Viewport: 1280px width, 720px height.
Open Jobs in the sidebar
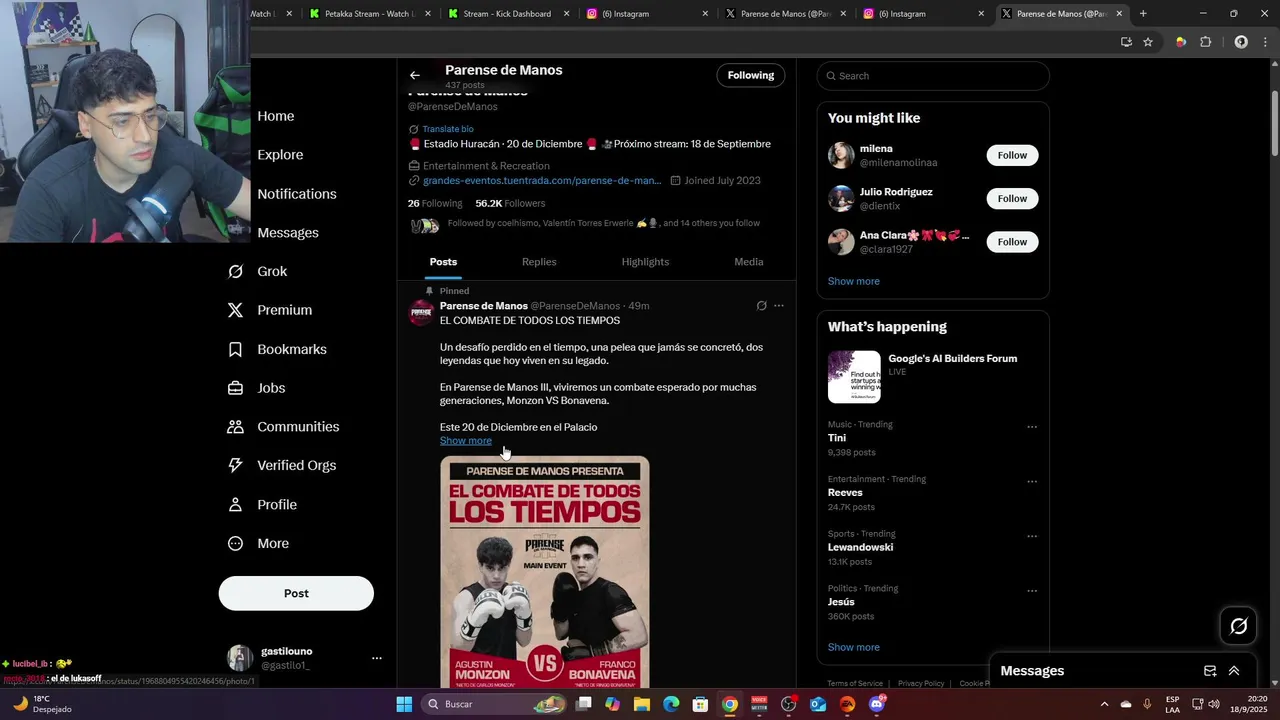pyautogui.click(x=256, y=388)
